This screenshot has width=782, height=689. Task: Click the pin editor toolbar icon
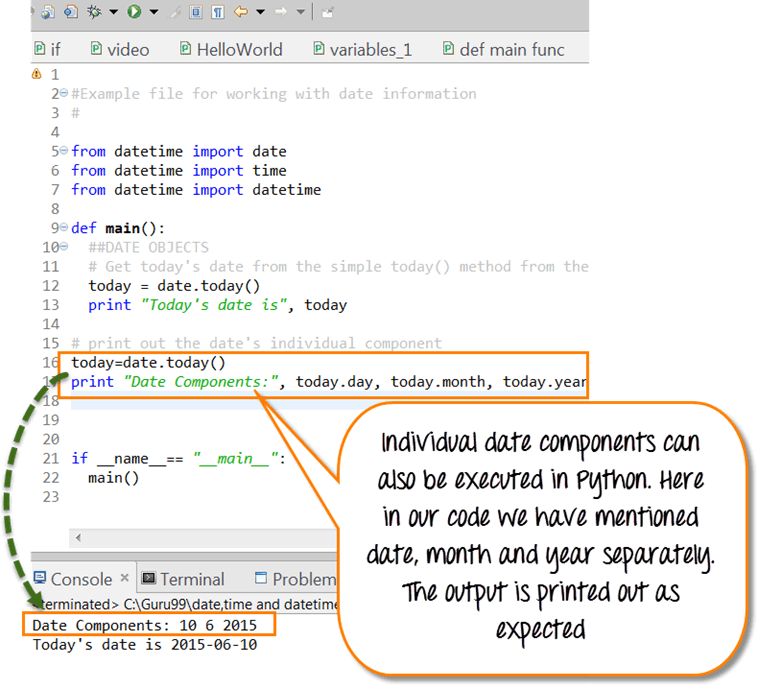tap(328, 12)
